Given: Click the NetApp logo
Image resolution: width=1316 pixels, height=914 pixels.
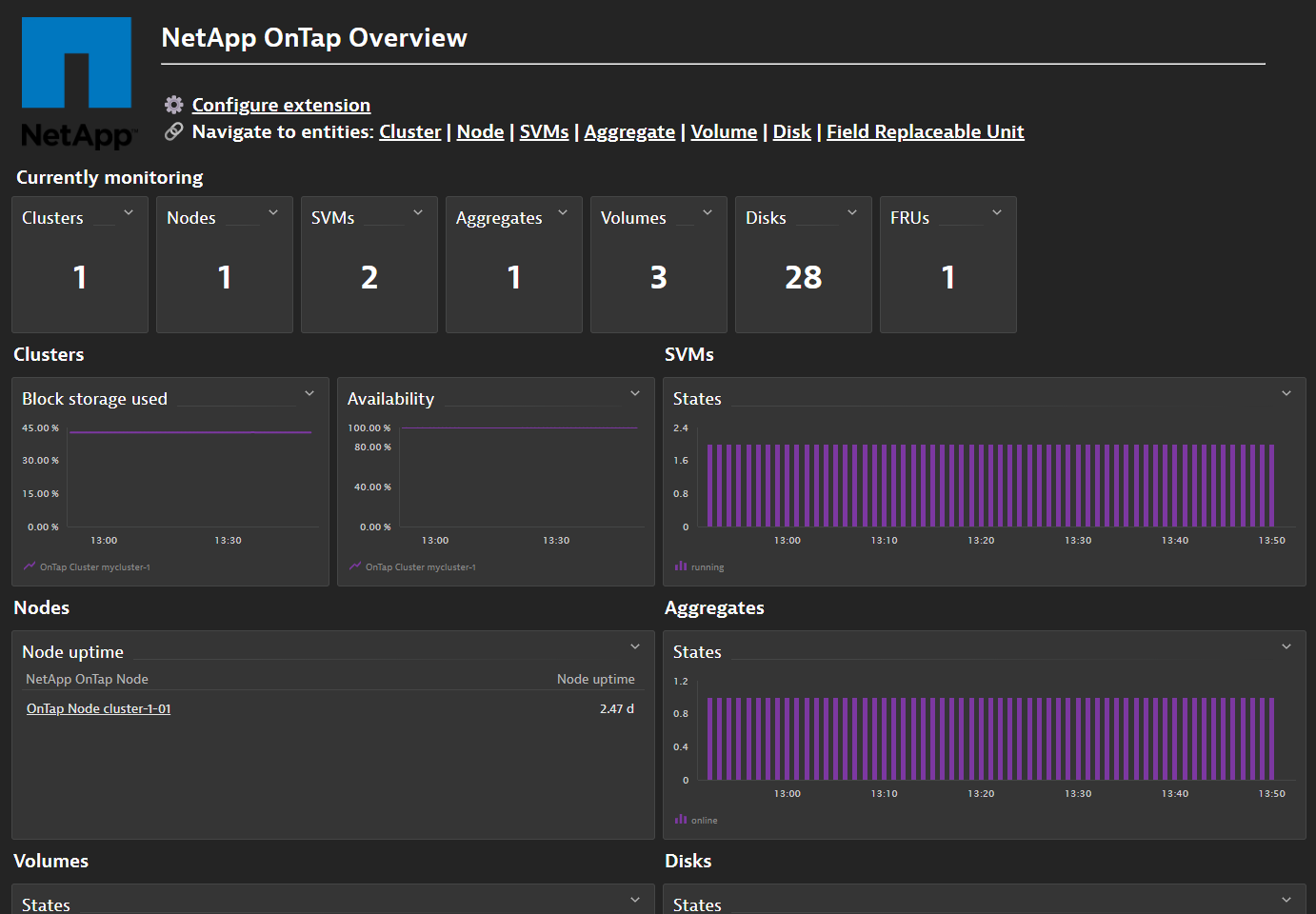Looking at the screenshot, I should [x=76, y=82].
